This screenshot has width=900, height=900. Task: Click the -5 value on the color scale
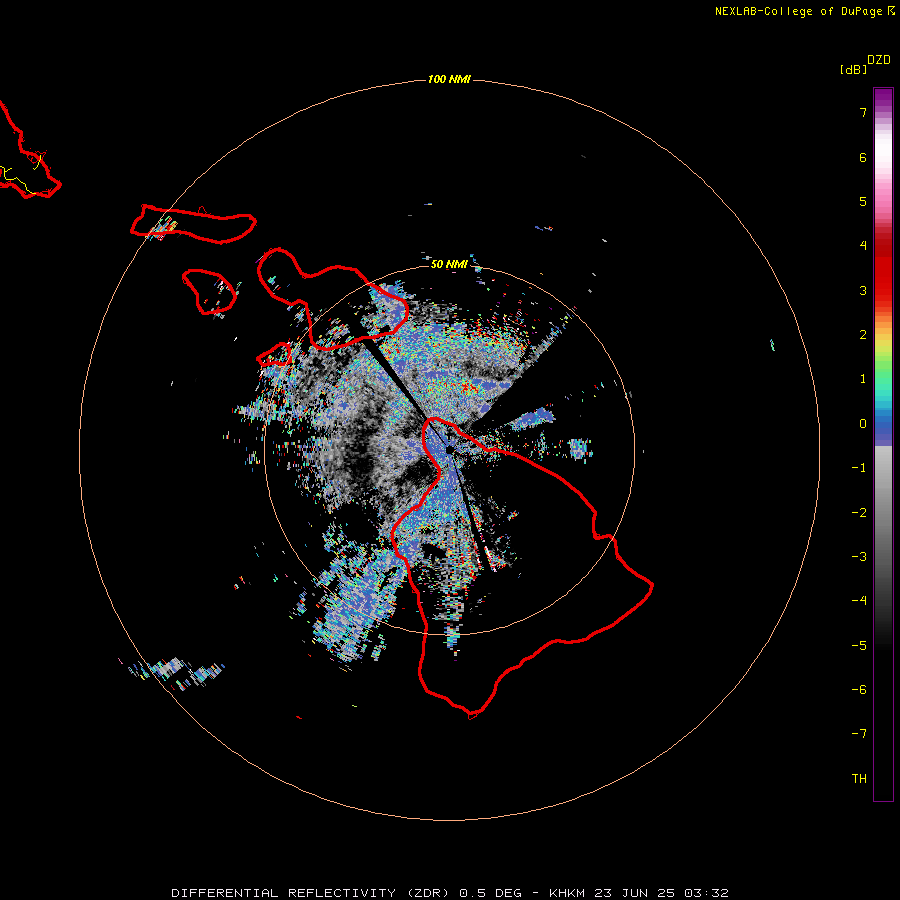tap(859, 646)
